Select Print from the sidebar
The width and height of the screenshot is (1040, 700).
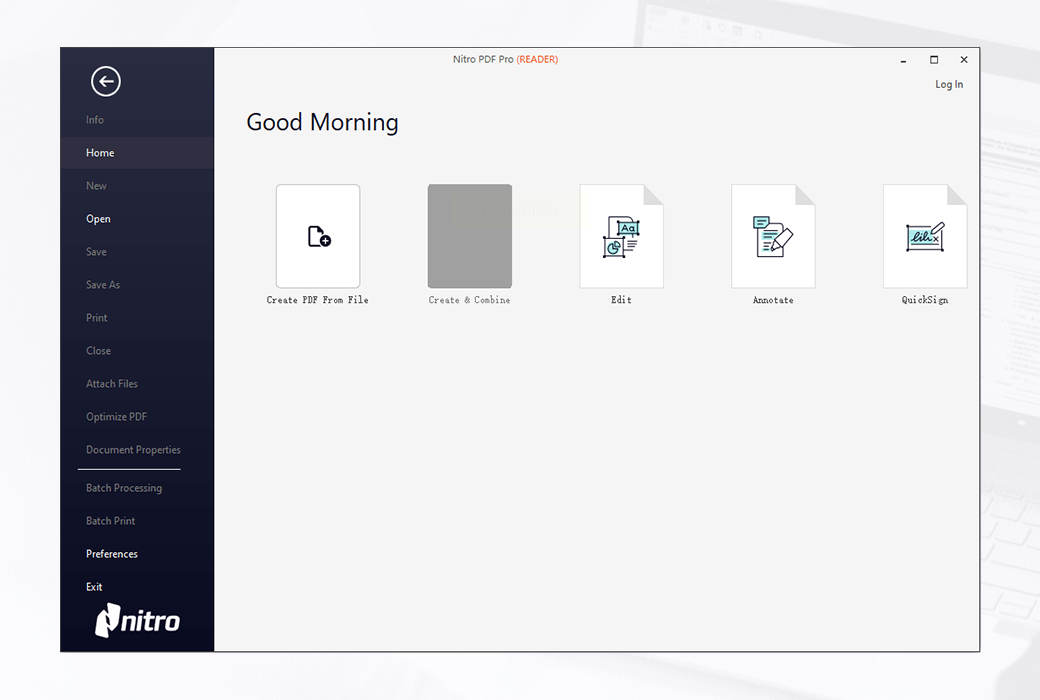[x=96, y=318]
